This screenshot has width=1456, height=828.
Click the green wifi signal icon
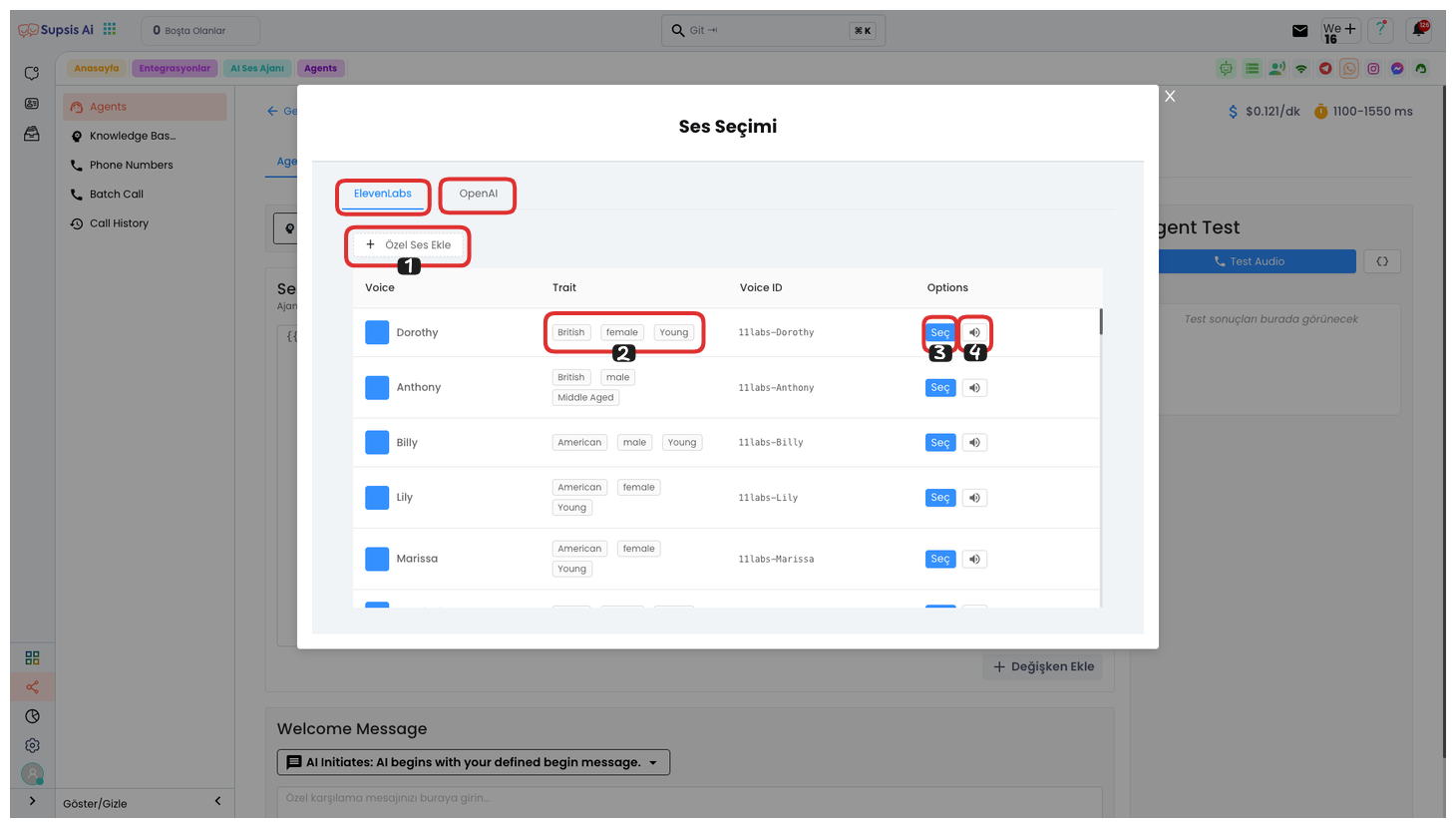pos(1301,69)
